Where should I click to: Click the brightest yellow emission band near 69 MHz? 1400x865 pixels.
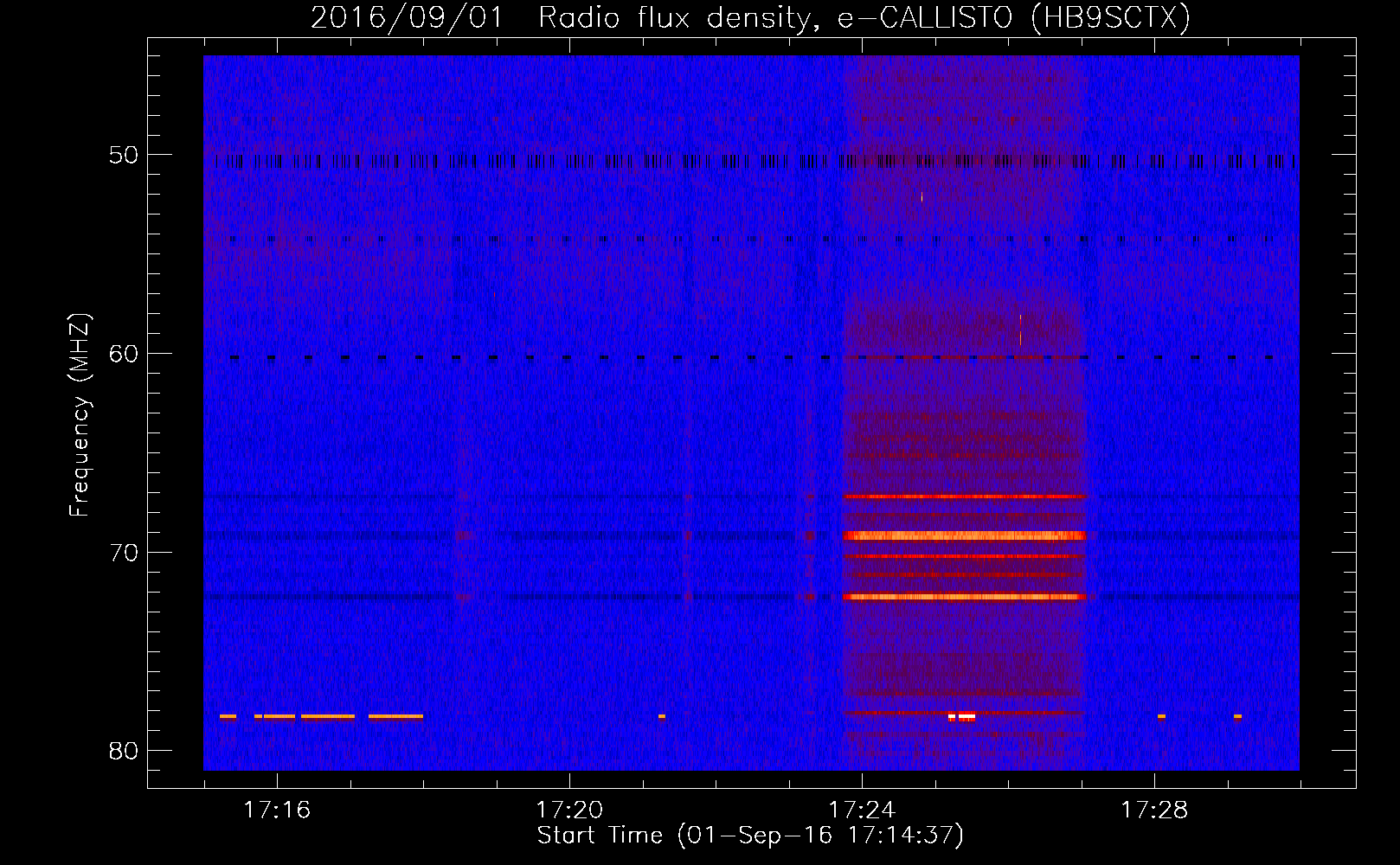click(x=964, y=535)
